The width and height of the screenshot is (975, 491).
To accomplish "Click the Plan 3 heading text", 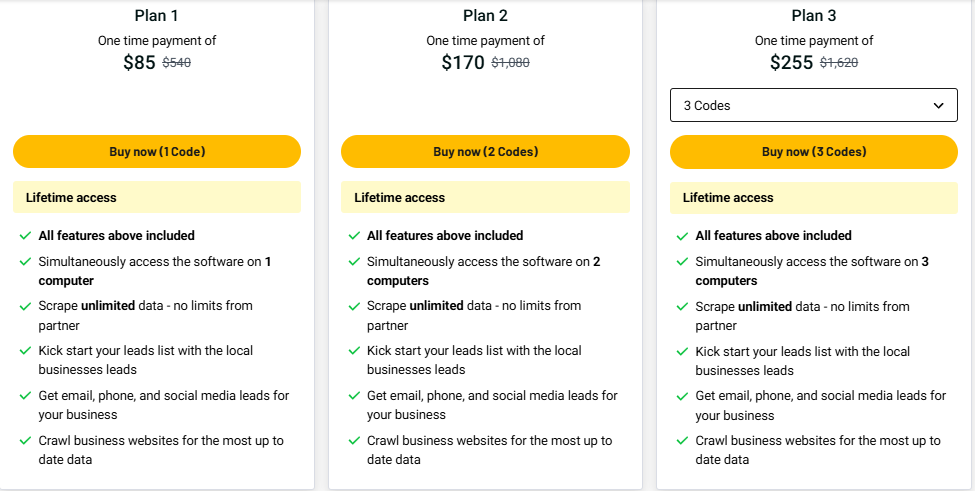I will point(814,15).
